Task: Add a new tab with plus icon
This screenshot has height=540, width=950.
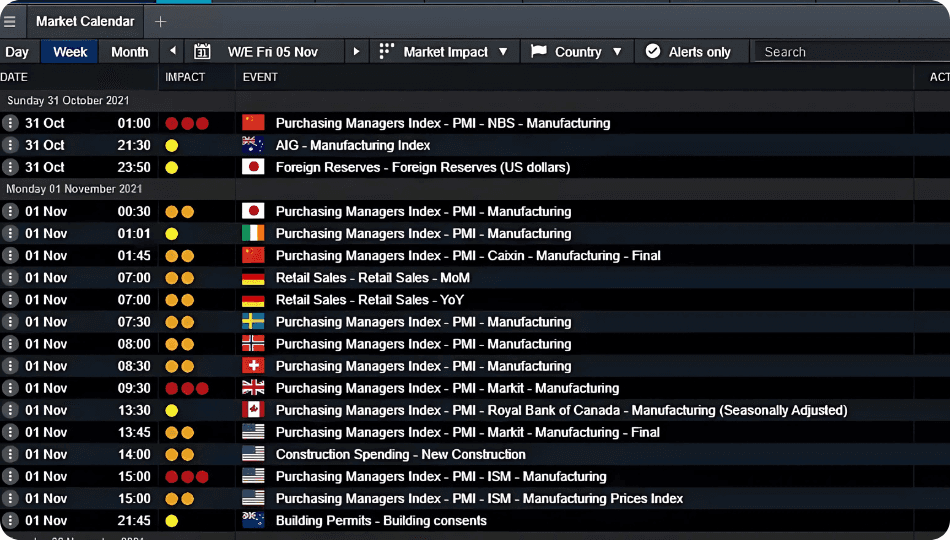Action: pyautogui.click(x=161, y=21)
